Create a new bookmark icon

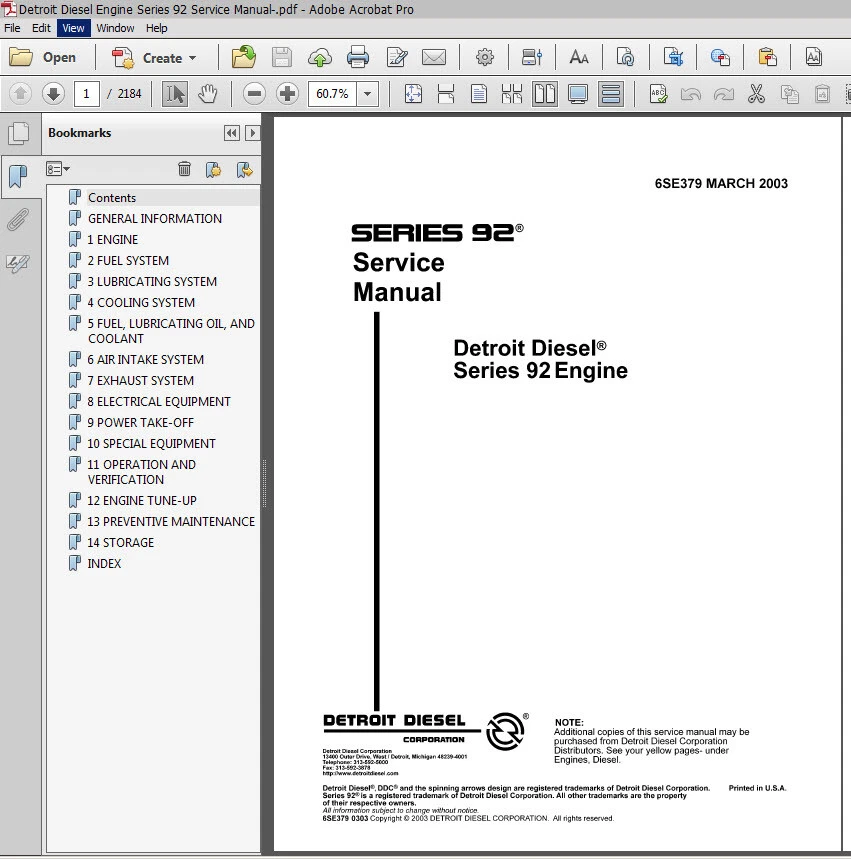pos(213,169)
